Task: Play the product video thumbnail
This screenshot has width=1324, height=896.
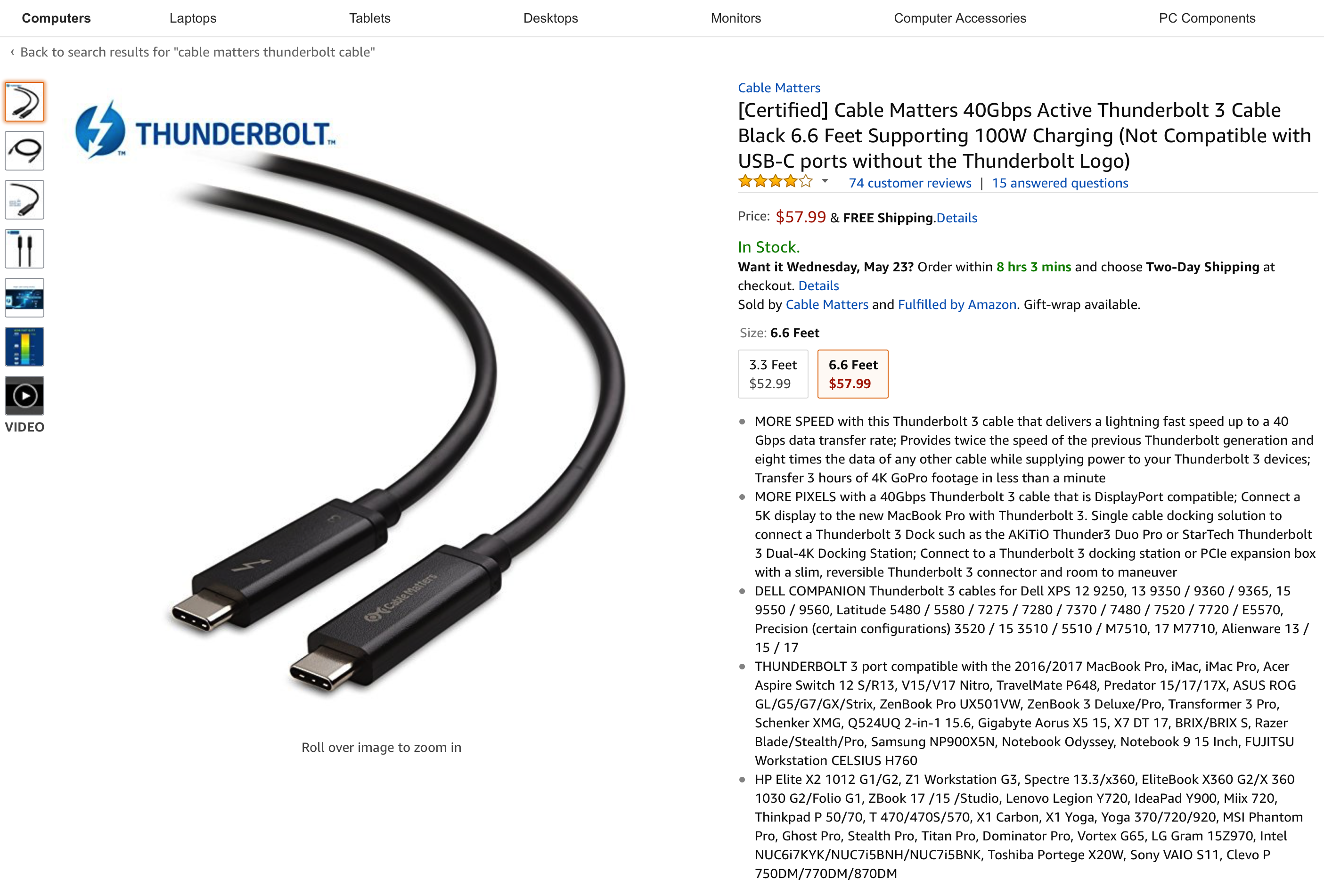Action: point(25,395)
